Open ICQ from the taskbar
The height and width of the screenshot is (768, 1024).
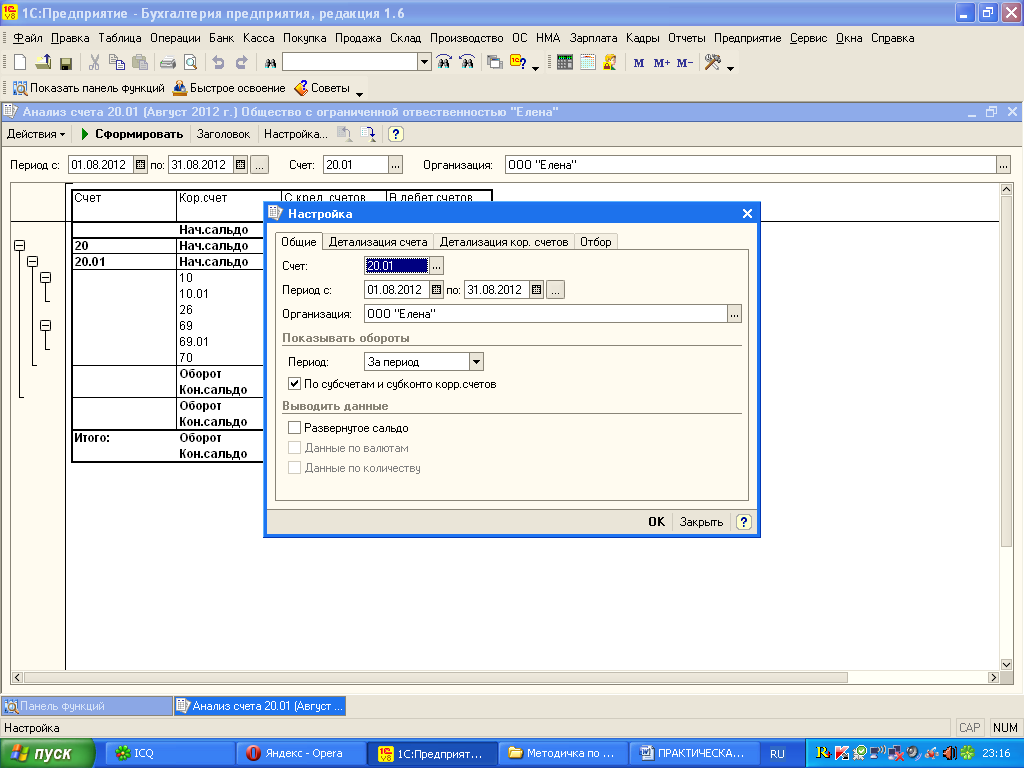168,753
